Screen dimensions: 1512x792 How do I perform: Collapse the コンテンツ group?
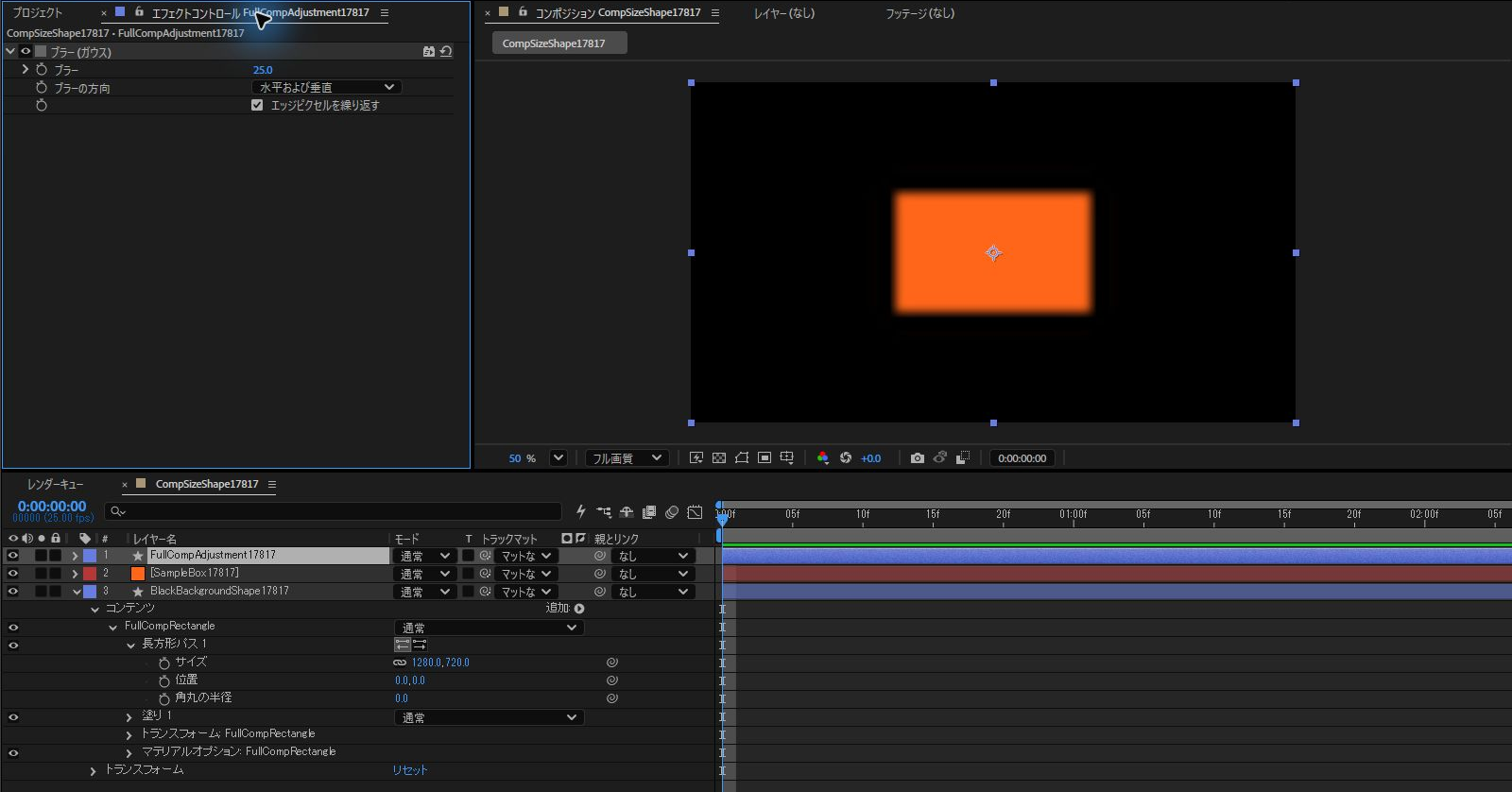[94, 610]
